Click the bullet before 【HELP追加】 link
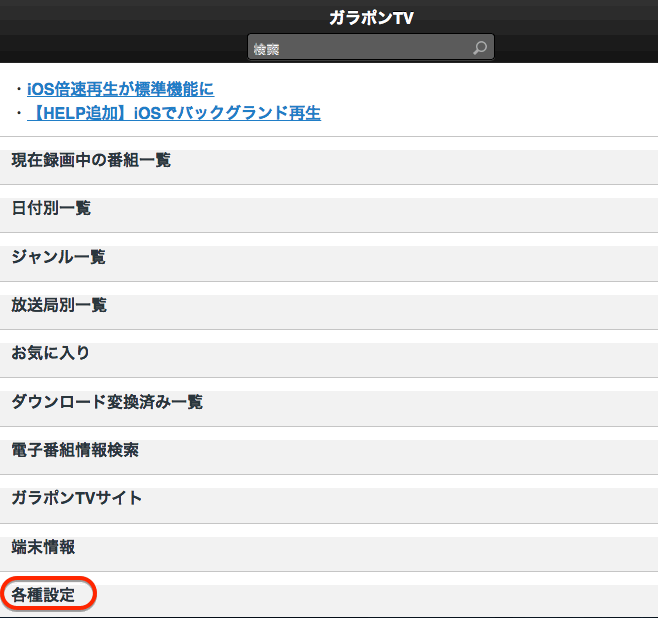The height and width of the screenshot is (618, 658). coord(18,113)
